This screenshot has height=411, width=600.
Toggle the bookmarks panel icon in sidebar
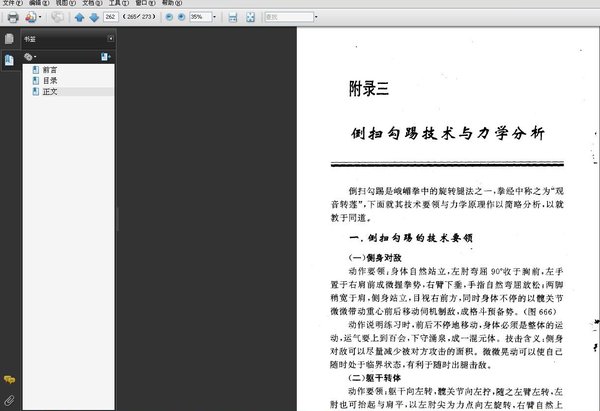pos(9,60)
